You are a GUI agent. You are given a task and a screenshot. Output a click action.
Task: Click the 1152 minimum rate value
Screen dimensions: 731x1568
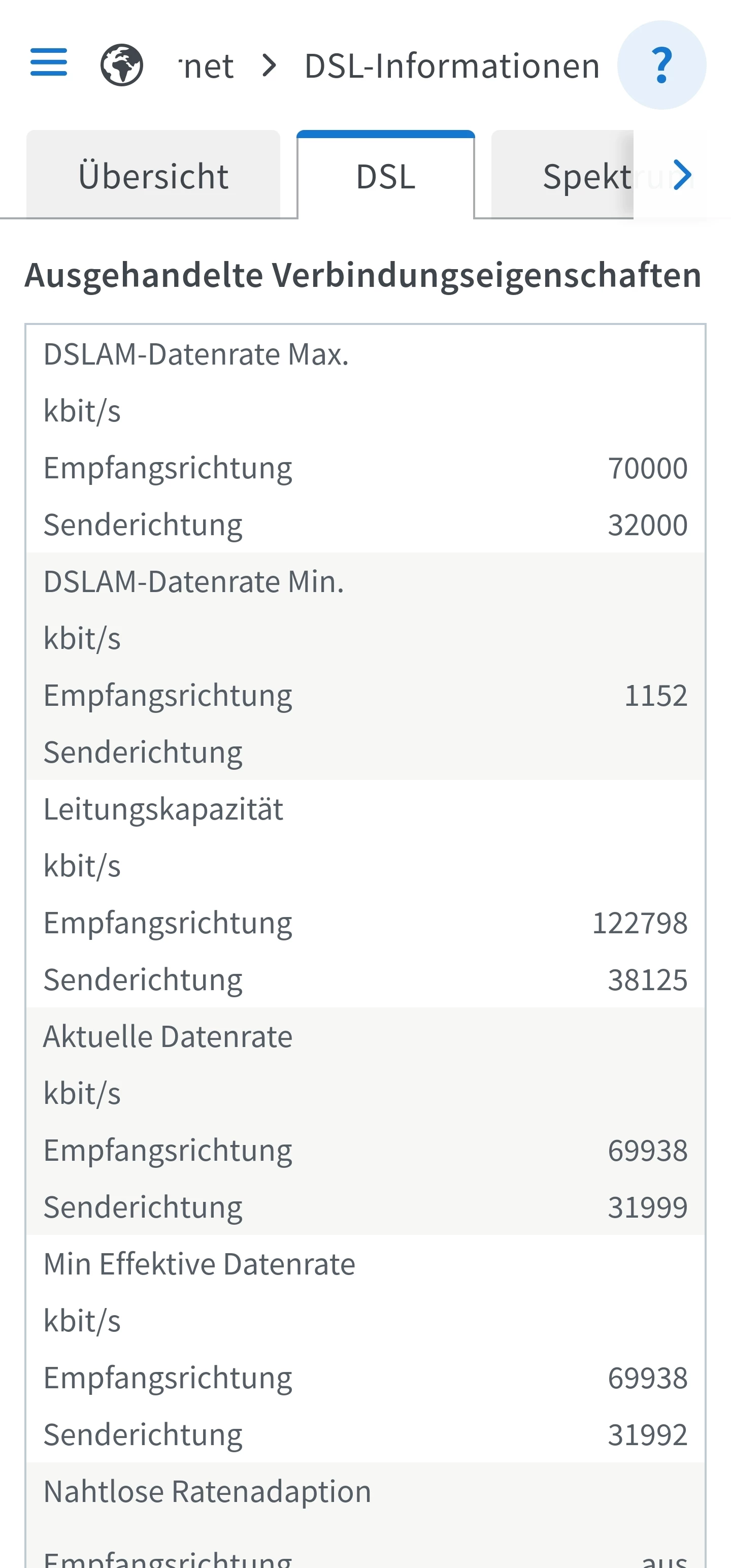655,695
